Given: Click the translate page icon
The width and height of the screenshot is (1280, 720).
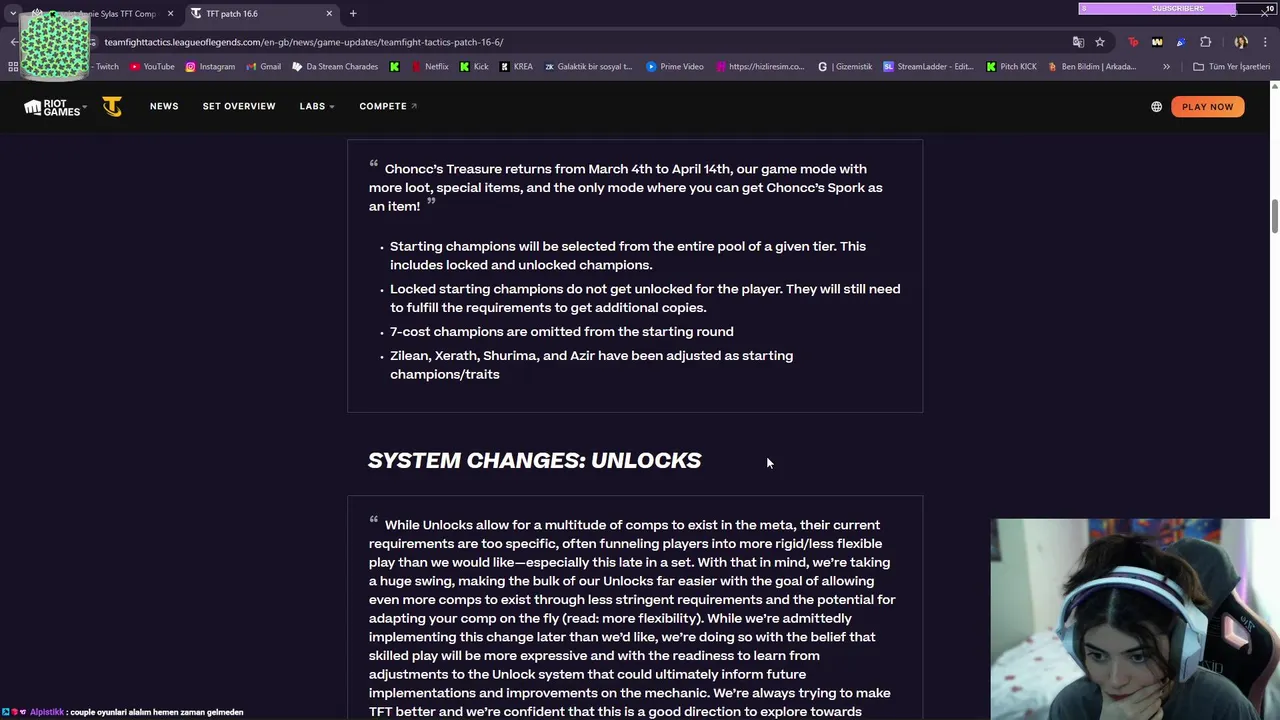Looking at the screenshot, I should tap(1078, 42).
